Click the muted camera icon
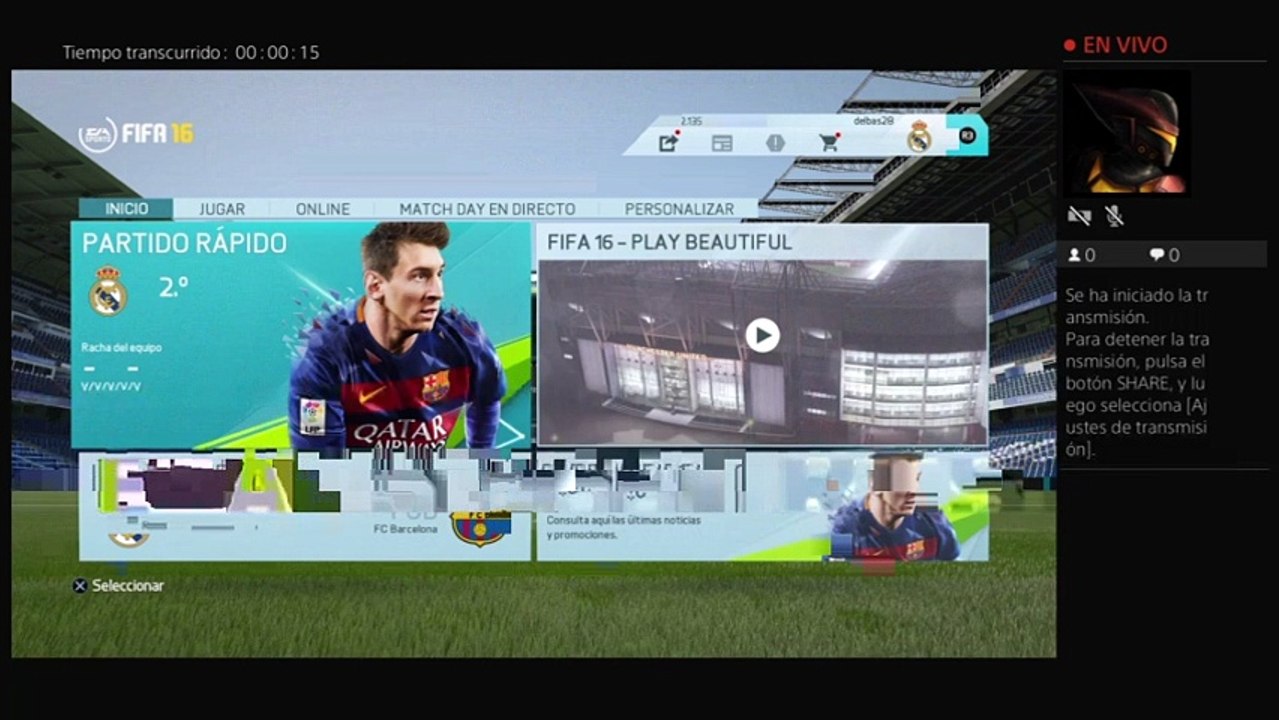This screenshot has height=720, width=1279. 1079,215
